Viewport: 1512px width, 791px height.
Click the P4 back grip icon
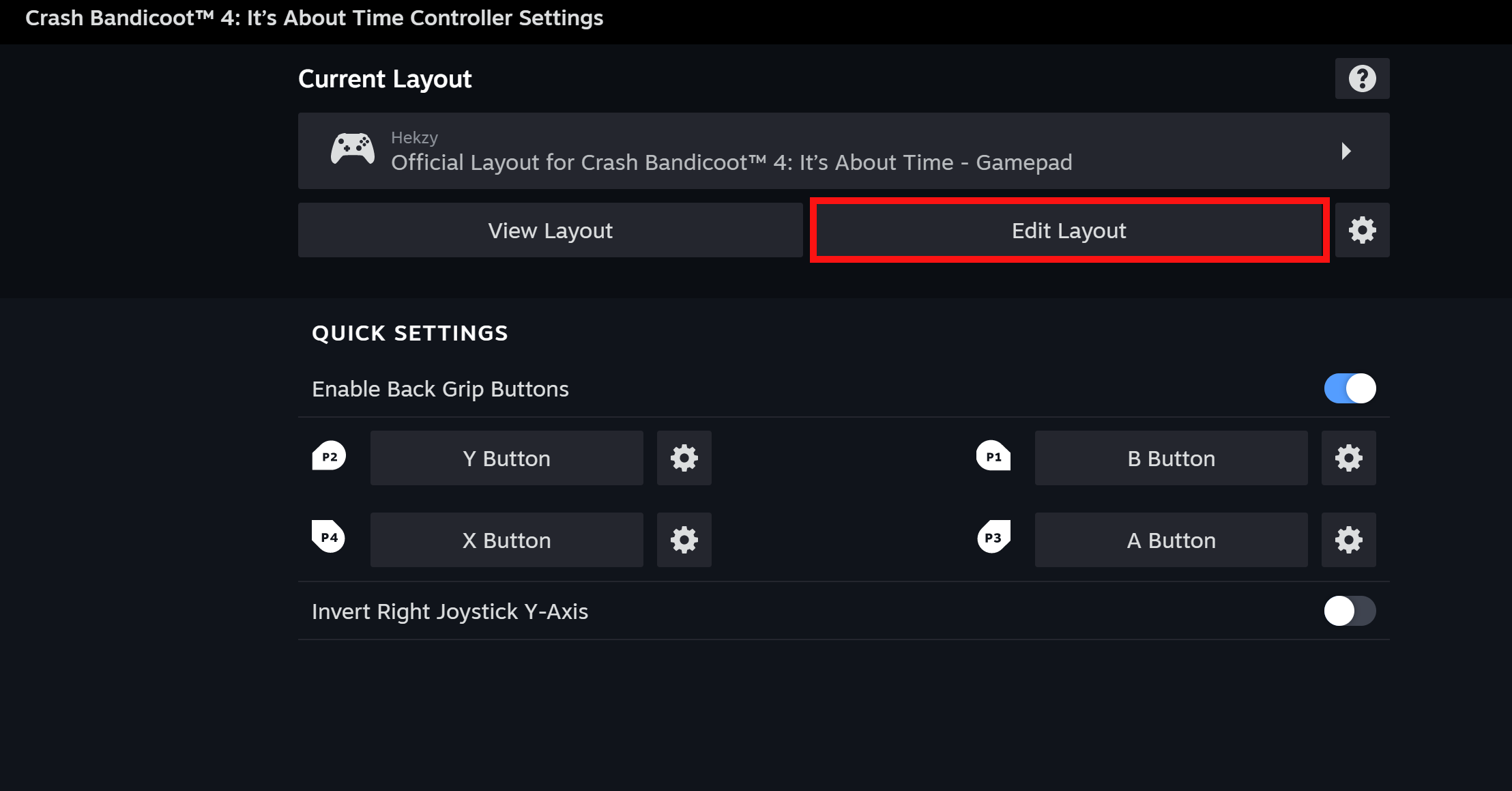point(329,537)
